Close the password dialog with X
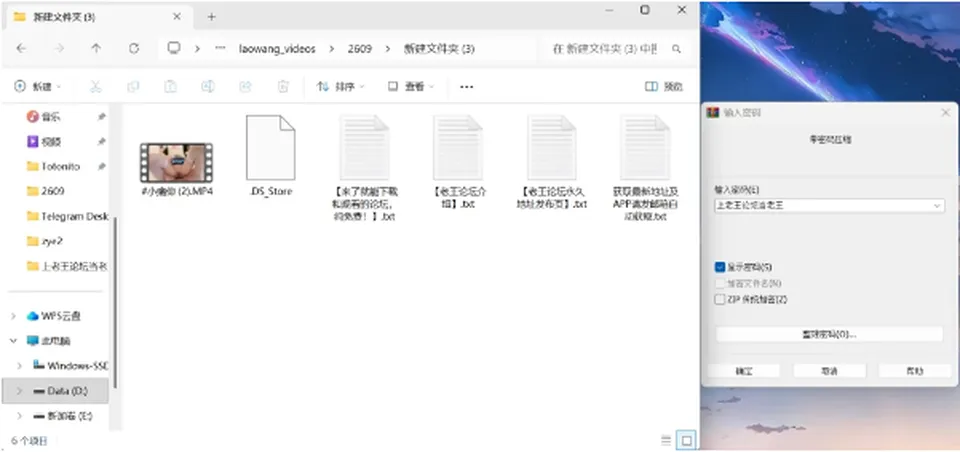Image resolution: width=960 pixels, height=452 pixels. coord(945,113)
